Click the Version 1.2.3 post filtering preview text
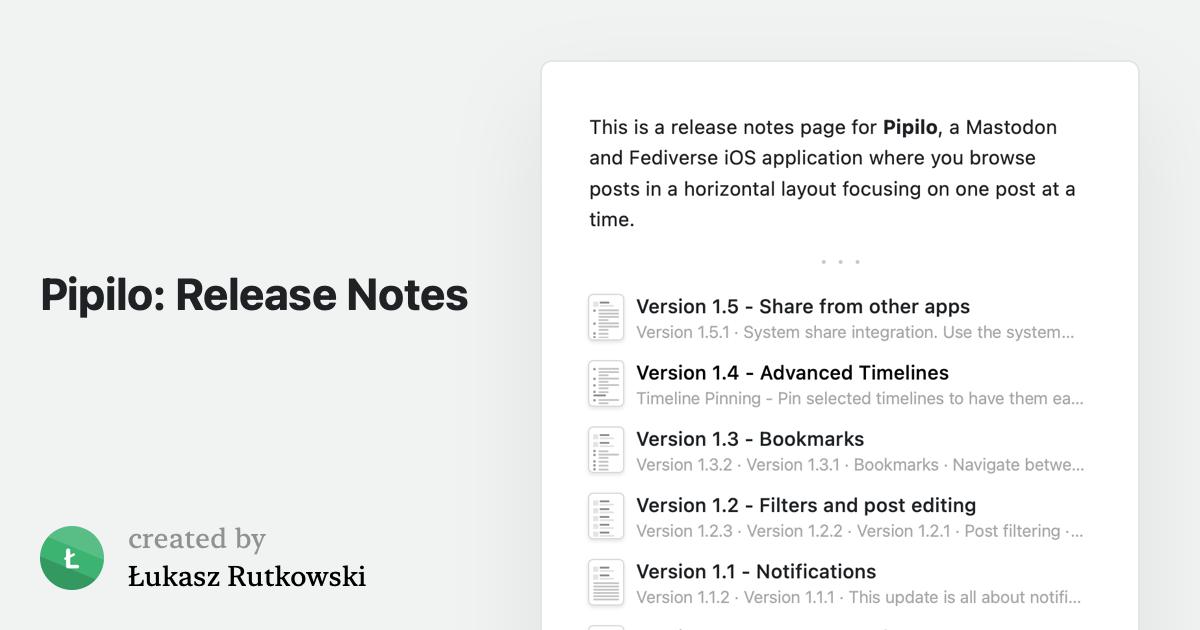Viewport: 1200px width, 630px height. tap(860, 530)
